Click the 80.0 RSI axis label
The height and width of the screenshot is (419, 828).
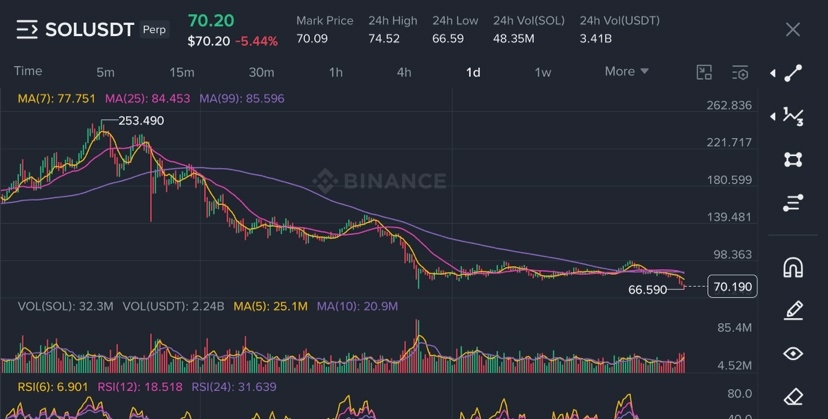[740, 394]
